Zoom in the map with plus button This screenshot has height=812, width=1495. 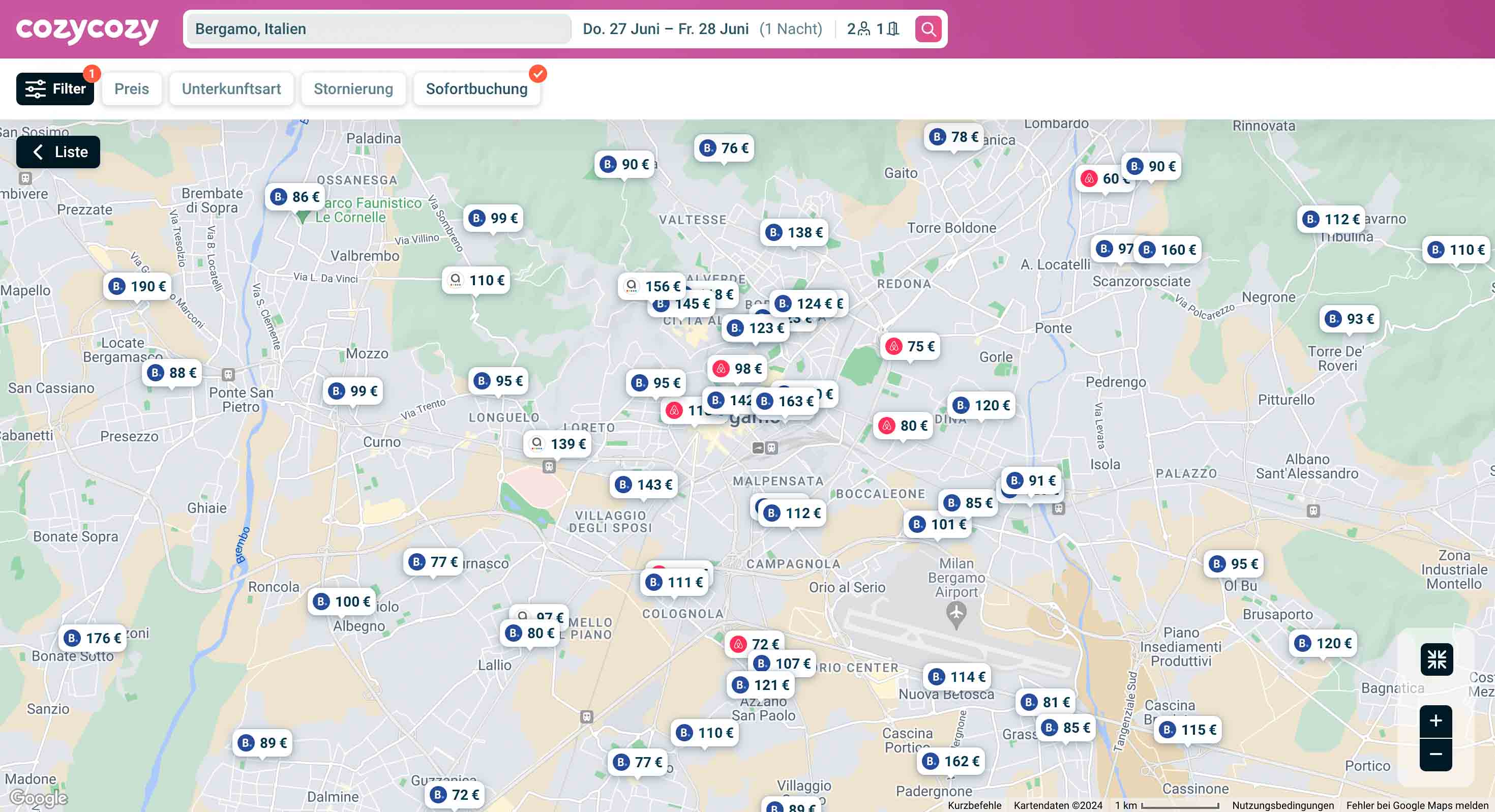pos(1436,721)
